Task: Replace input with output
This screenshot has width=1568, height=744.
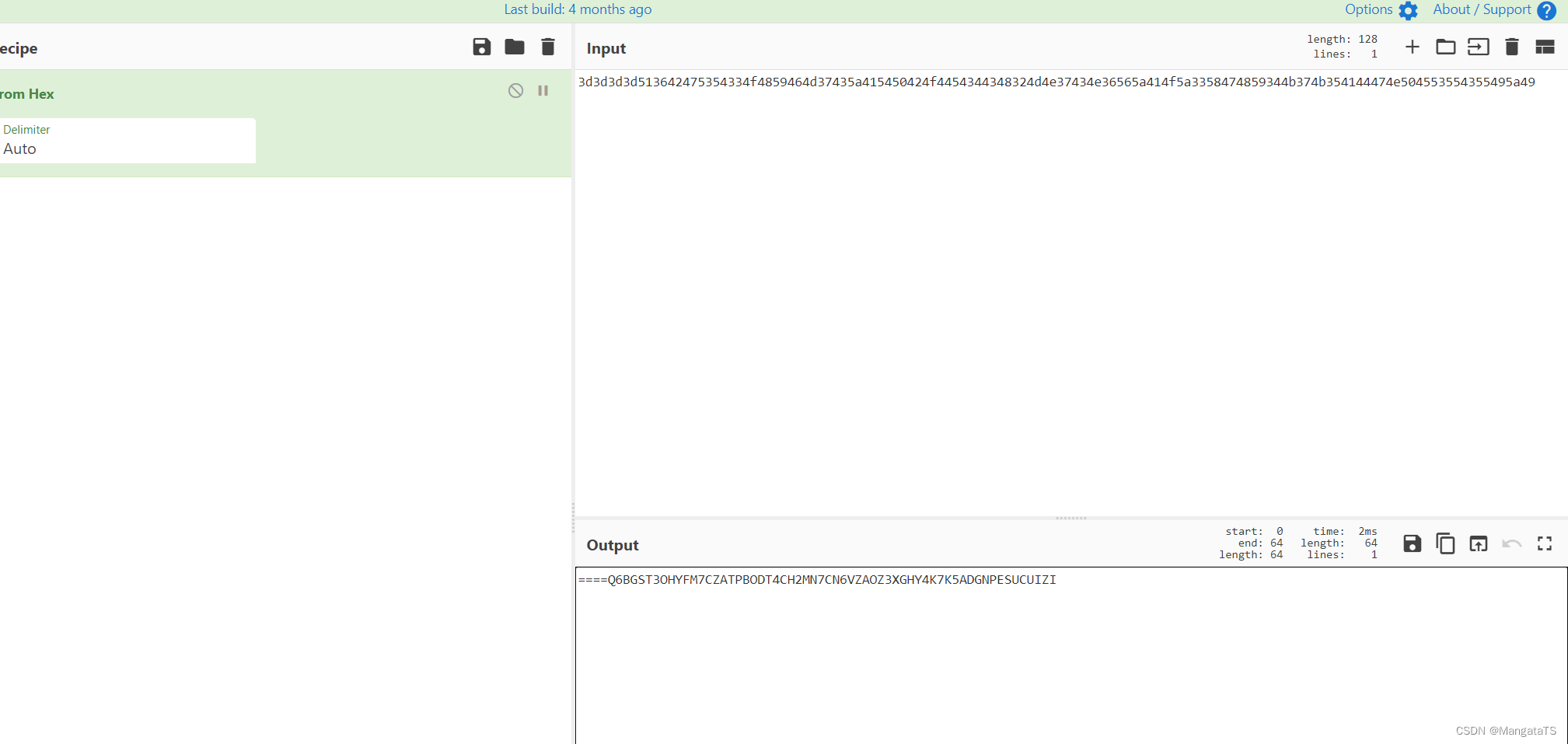Action: (1479, 543)
